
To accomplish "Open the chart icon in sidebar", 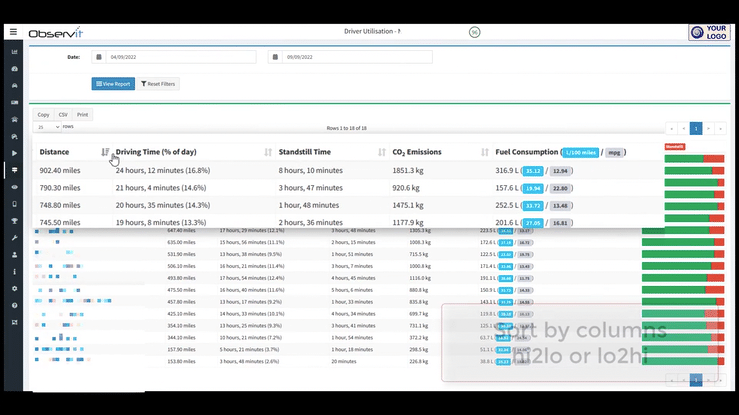I will [14, 52].
